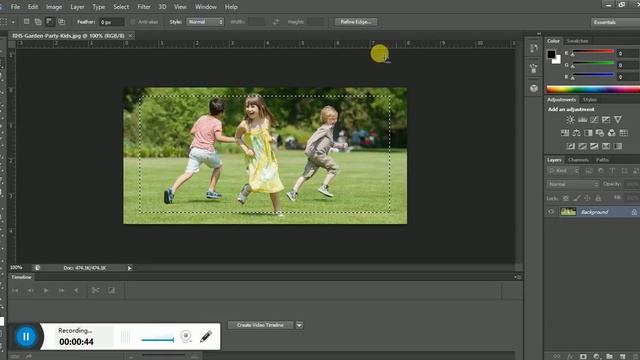Toggle the recorder webcam icon
640x360 pixels.
[186, 336]
